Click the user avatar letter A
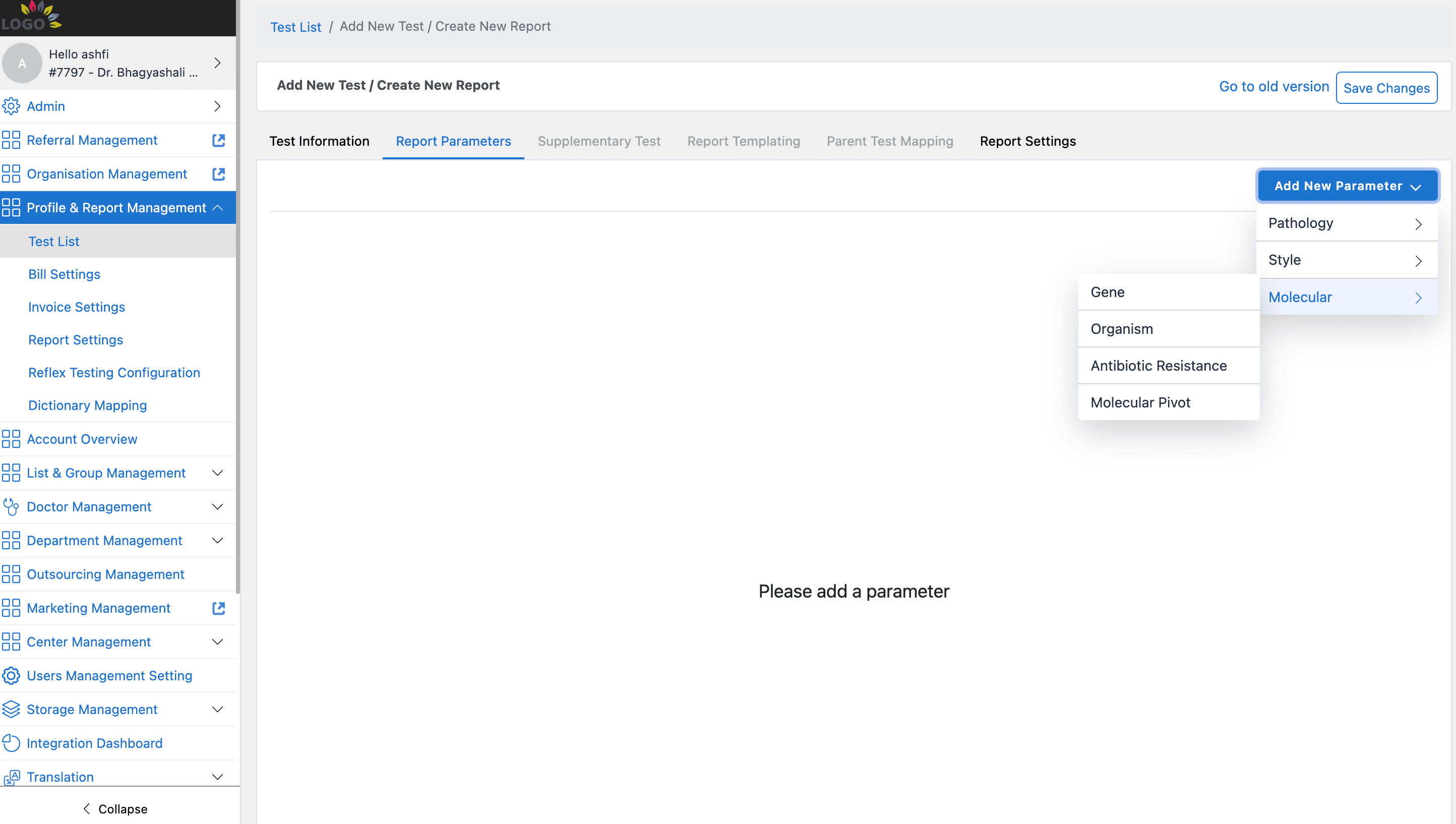Image resolution: width=1456 pixels, height=824 pixels. point(22,63)
